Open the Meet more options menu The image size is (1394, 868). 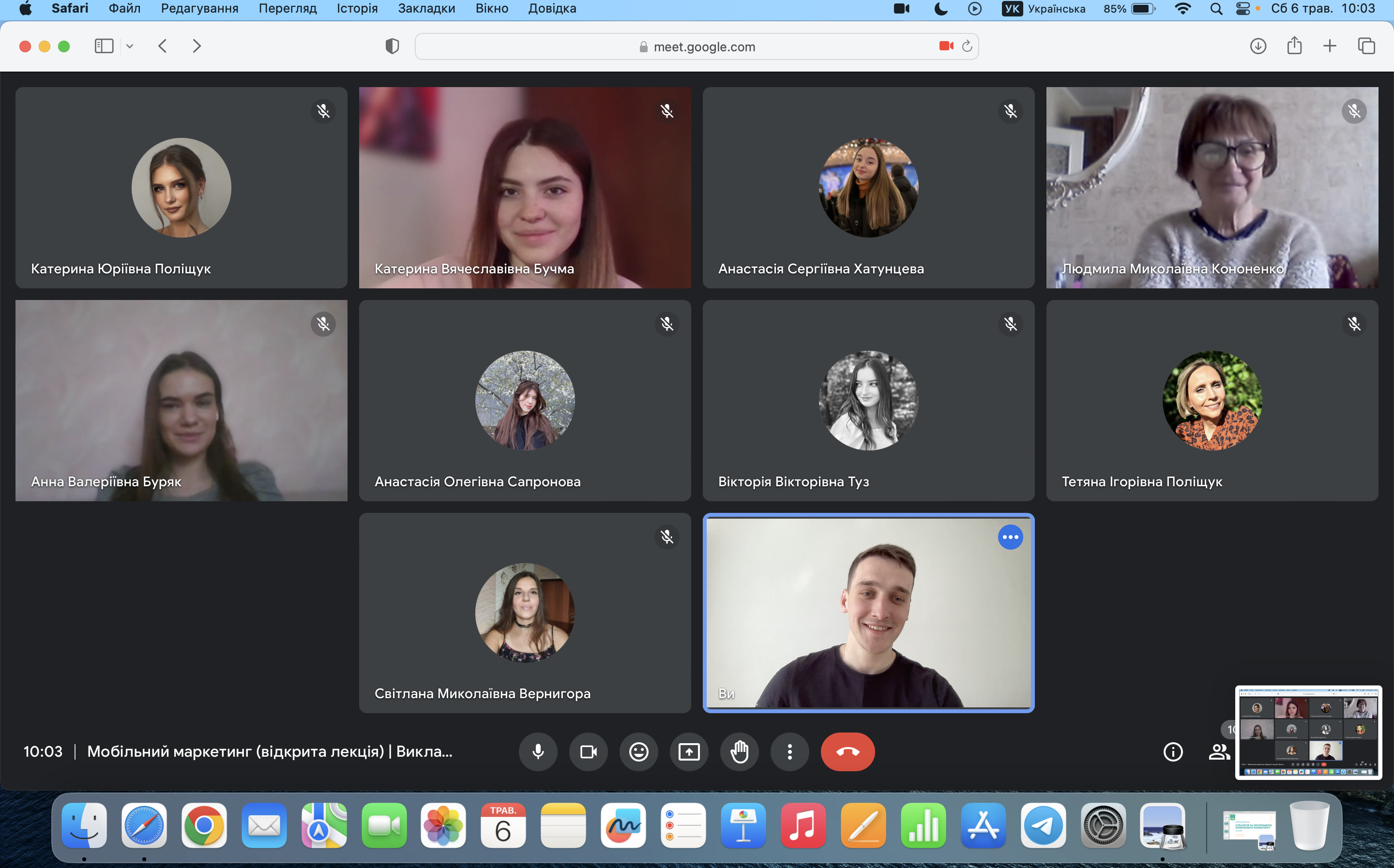(789, 751)
